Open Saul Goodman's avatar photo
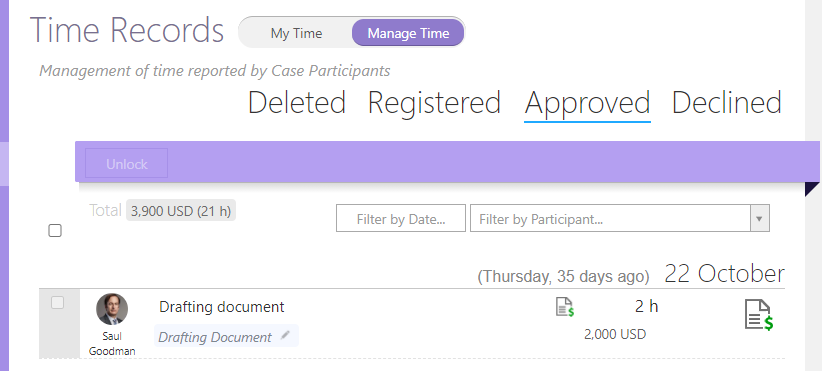 tap(112, 309)
